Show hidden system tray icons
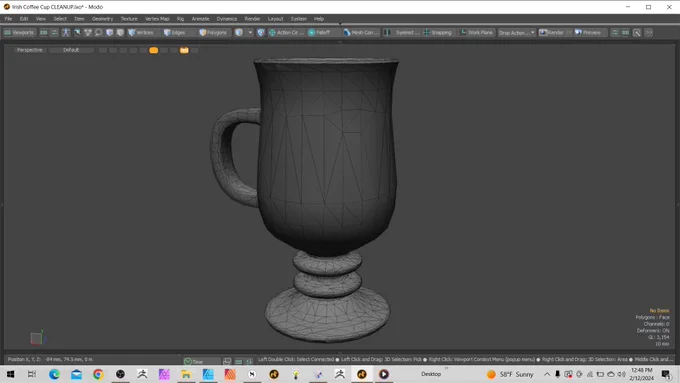 tap(547, 374)
